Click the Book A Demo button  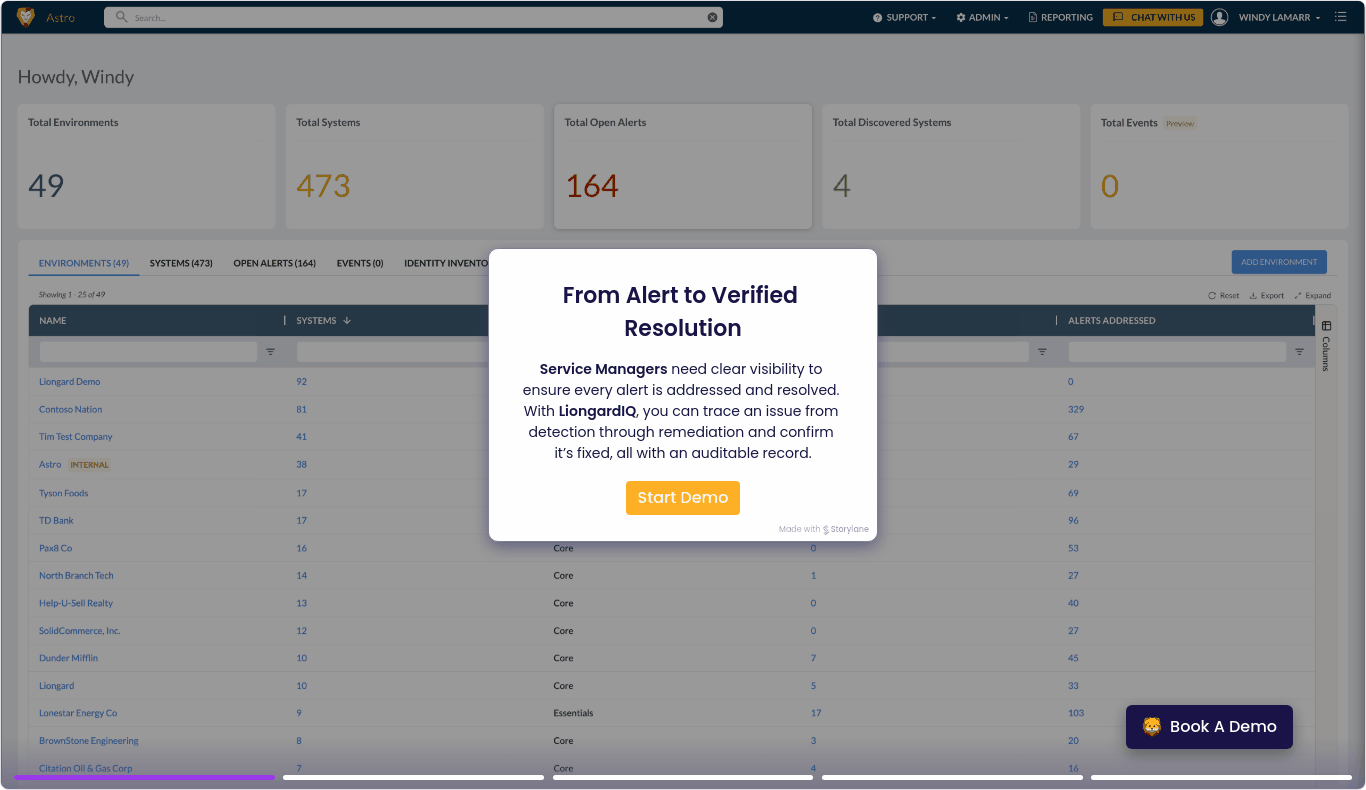pyautogui.click(x=1208, y=727)
